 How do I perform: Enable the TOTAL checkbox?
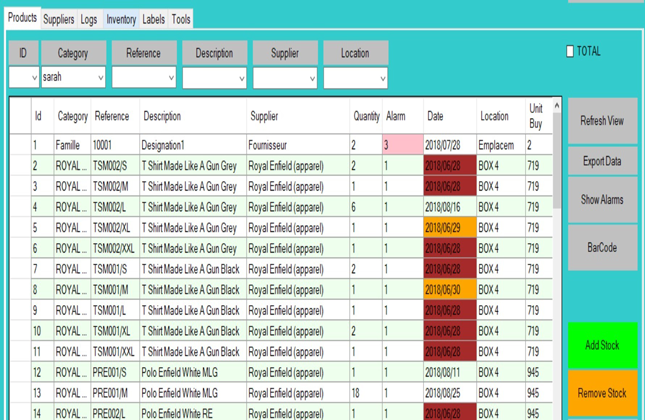tap(570, 51)
